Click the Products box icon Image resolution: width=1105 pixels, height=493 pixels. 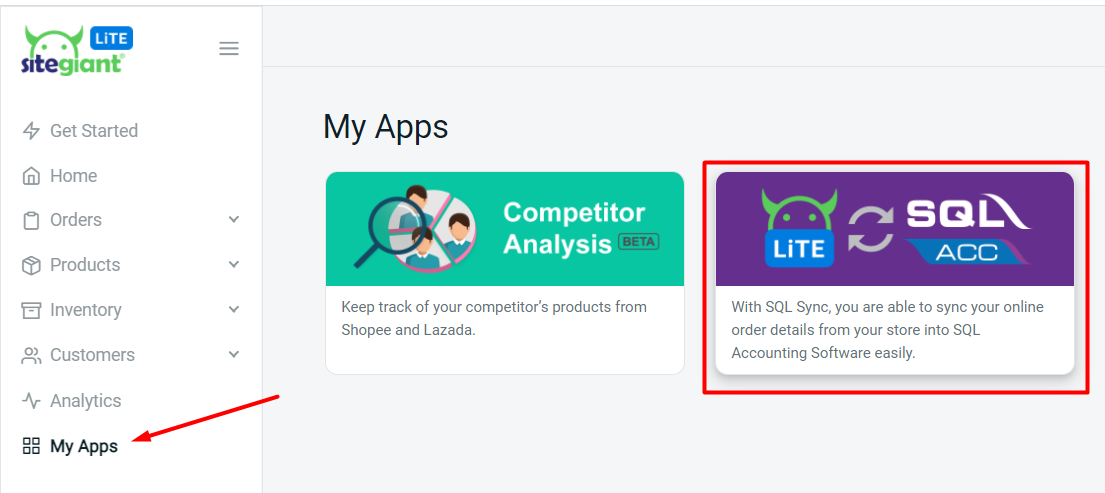pos(31,265)
